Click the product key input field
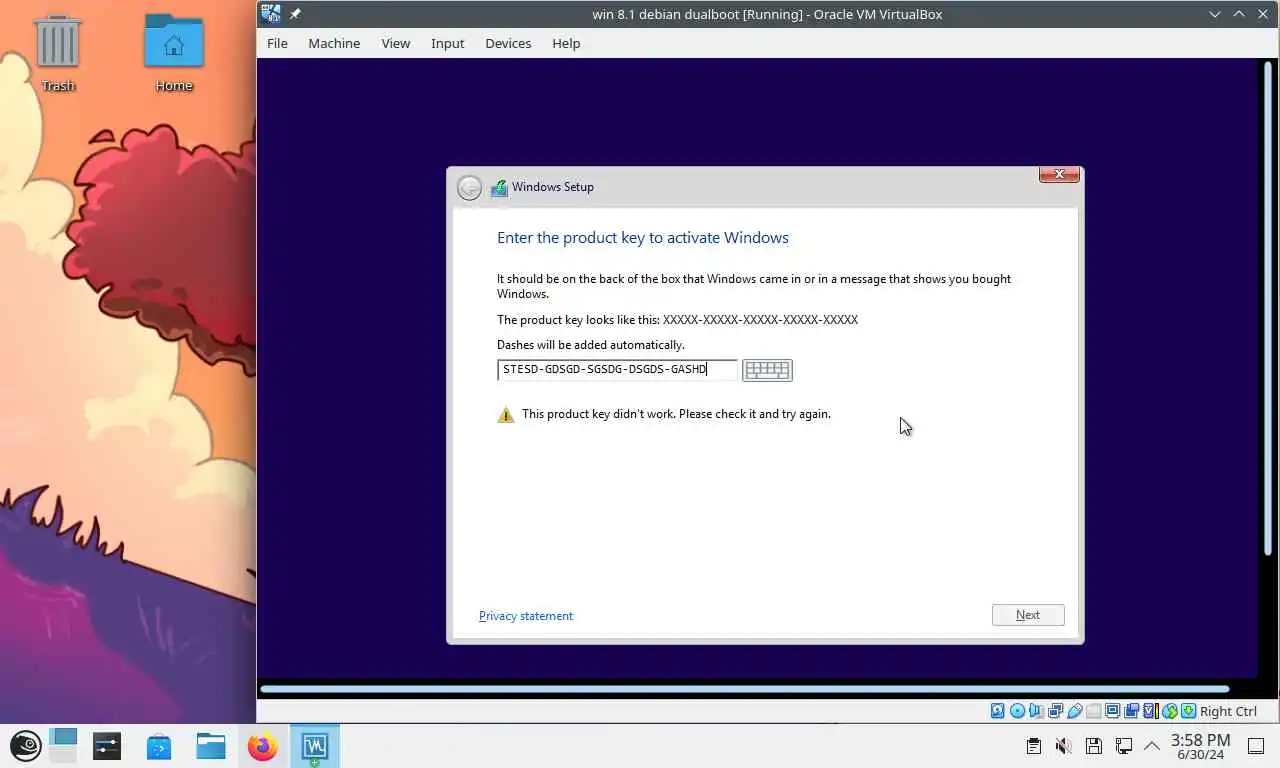Screen dimensions: 1280x768 [617, 370]
